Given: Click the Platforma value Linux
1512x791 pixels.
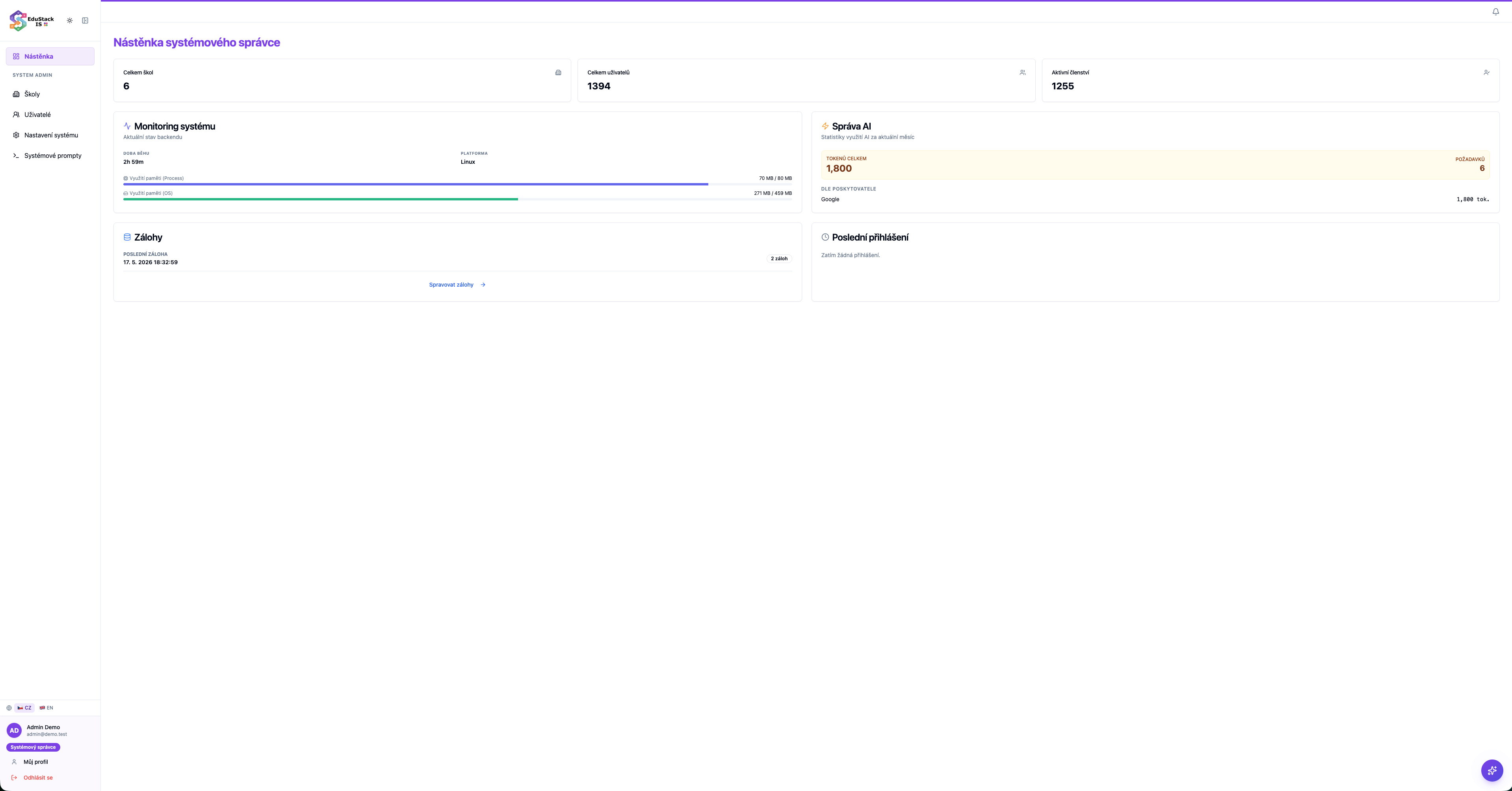Looking at the screenshot, I should [468, 162].
